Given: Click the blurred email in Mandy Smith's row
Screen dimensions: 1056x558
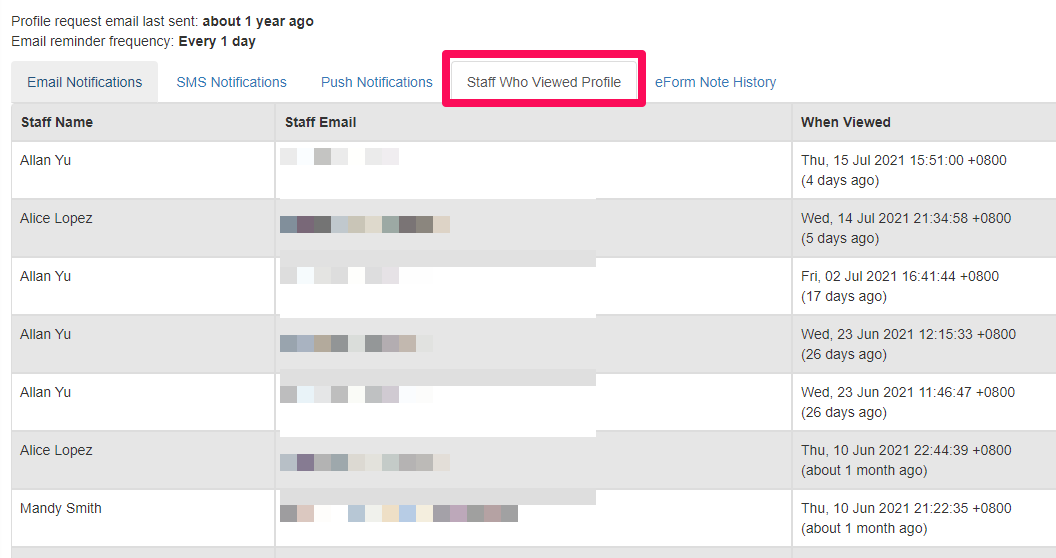Looking at the screenshot, I should coord(398,513).
